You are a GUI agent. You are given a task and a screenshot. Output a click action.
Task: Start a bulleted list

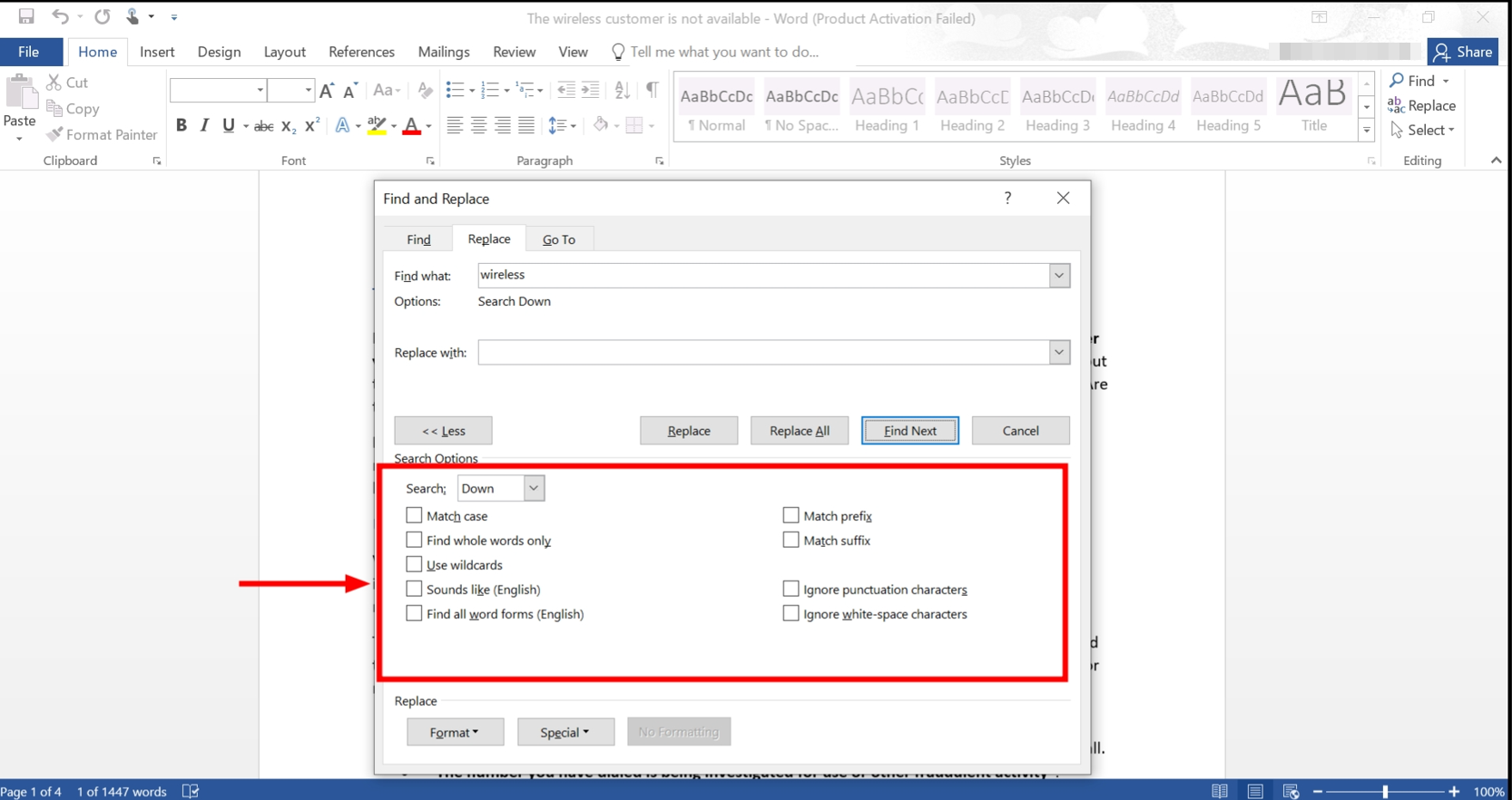(456, 90)
